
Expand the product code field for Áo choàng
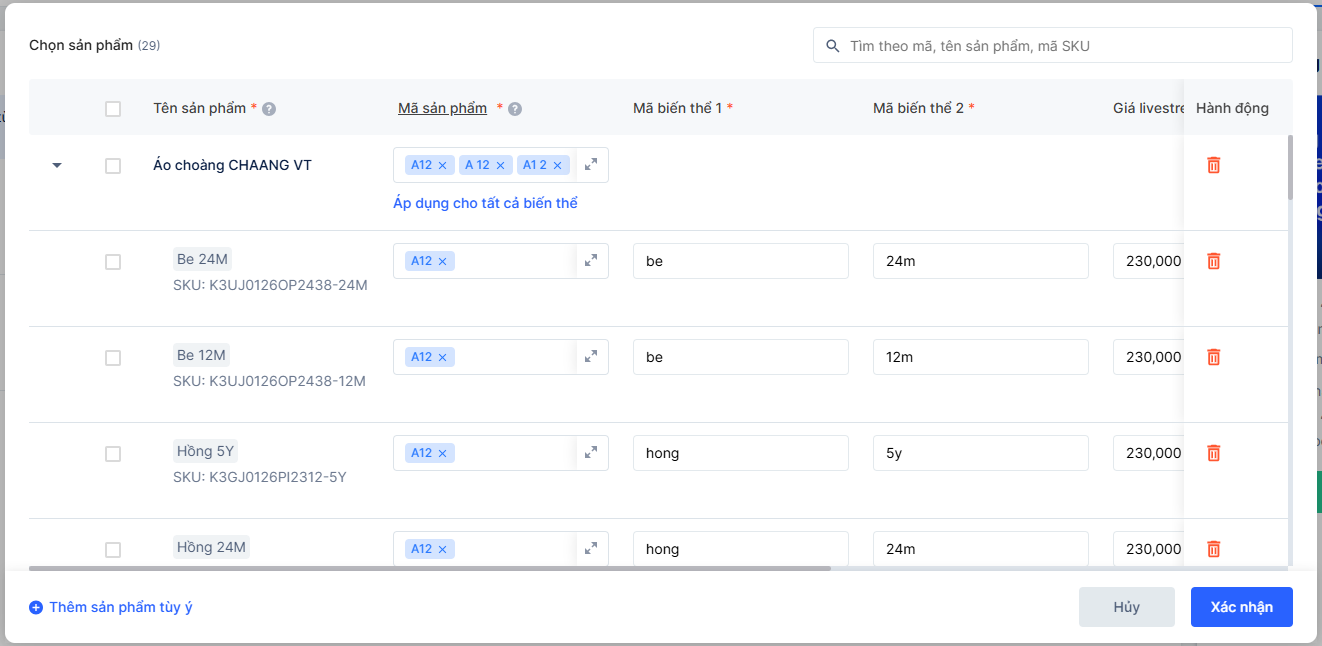pyautogui.click(x=591, y=165)
